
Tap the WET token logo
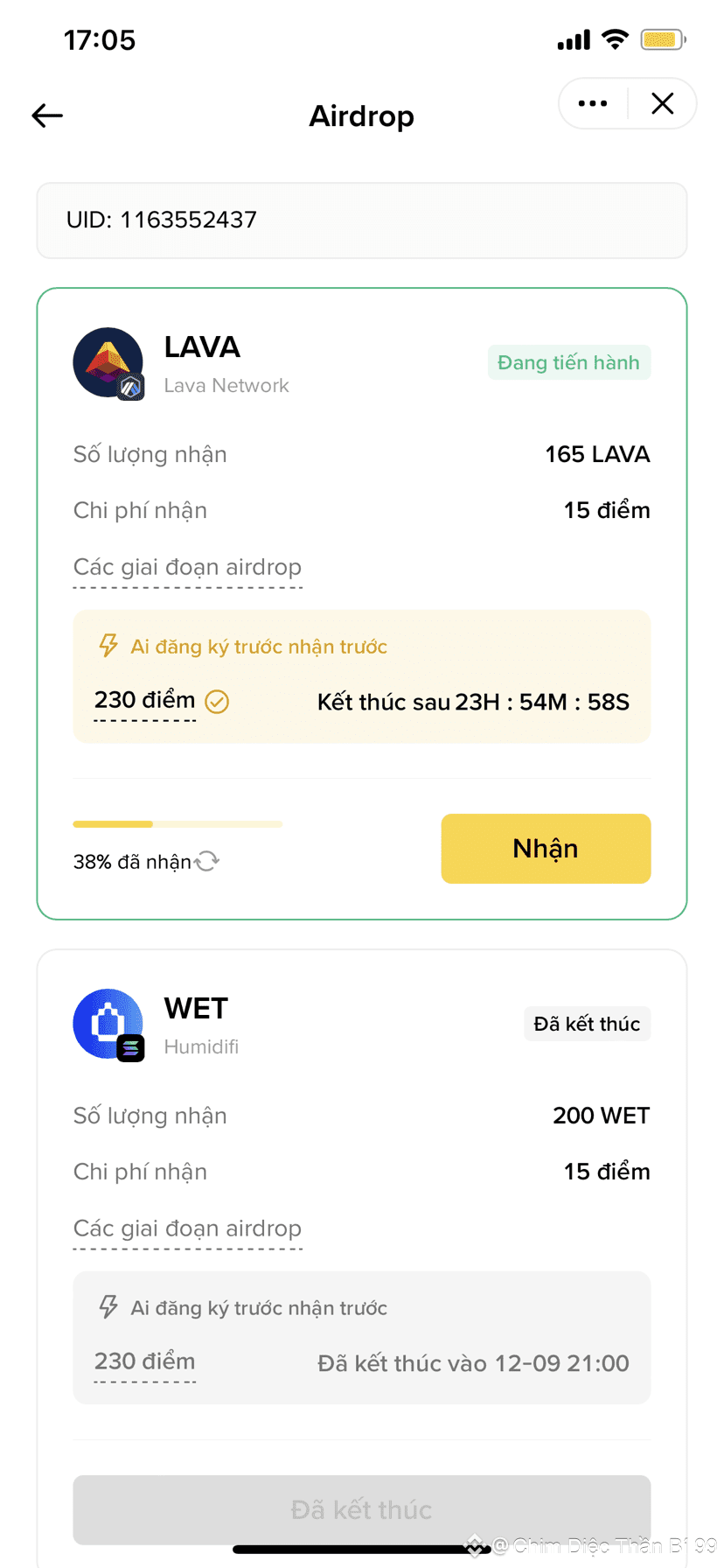click(108, 1025)
